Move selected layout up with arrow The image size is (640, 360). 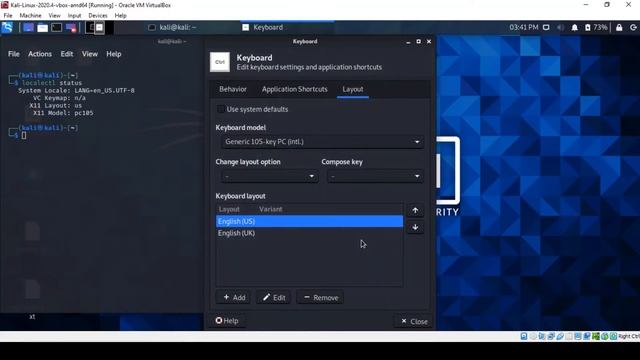pyautogui.click(x=415, y=211)
